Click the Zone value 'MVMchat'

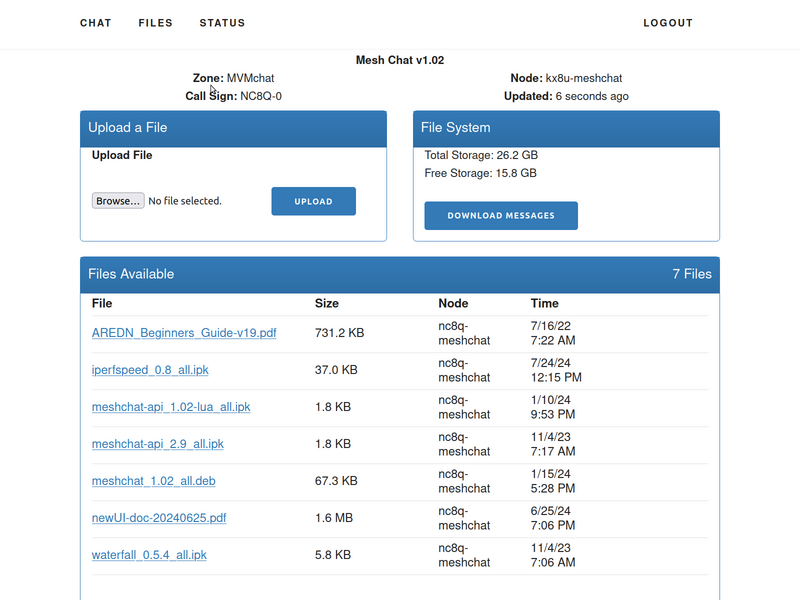point(251,78)
